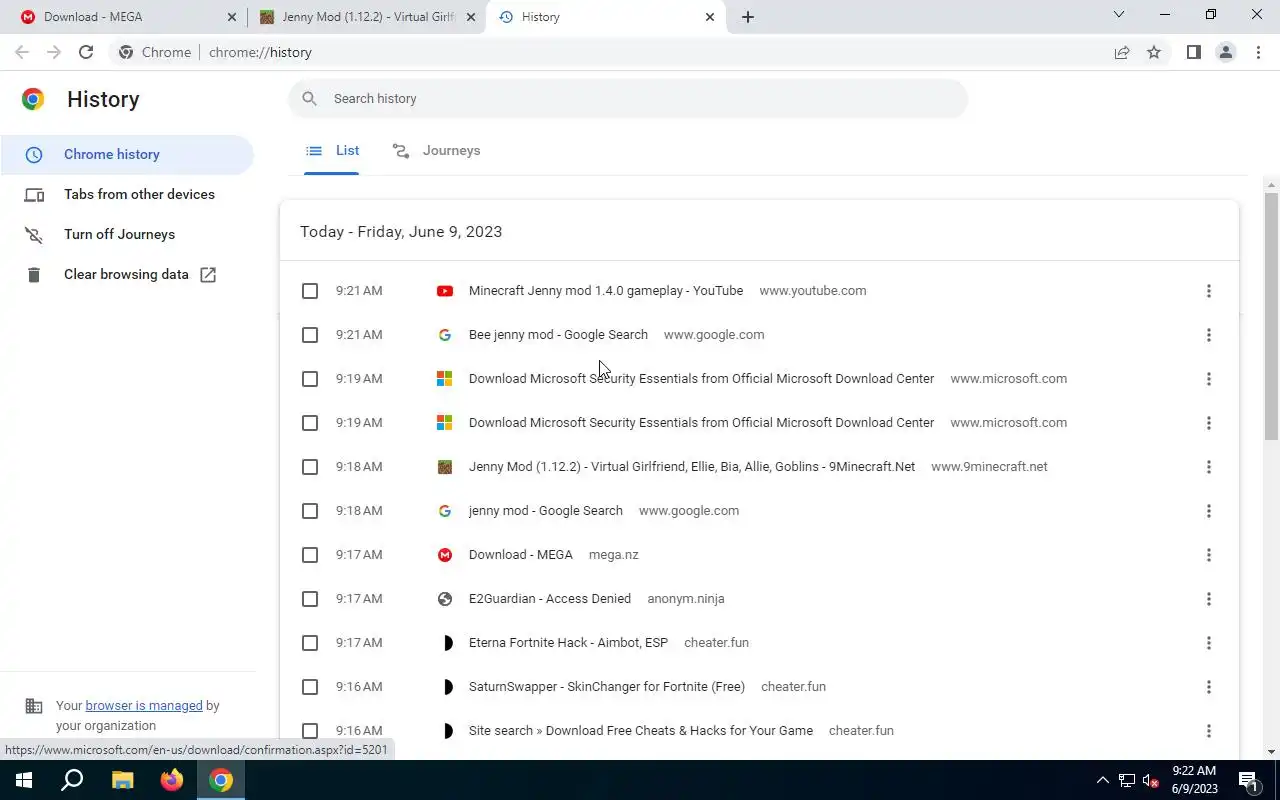This screenshot has height=800, width=1280.
Task: Open Eterna Fortnite Hack - Aimbot, ESP link
Action: [568, 643]
